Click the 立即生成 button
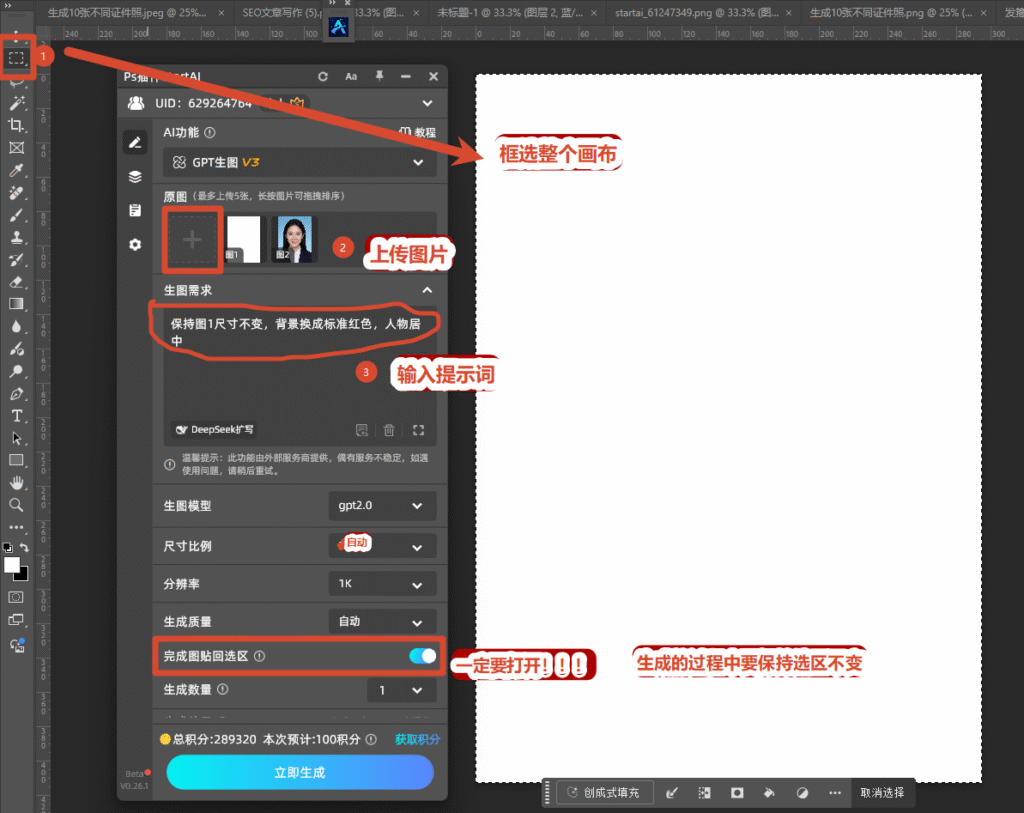The image size is (1024, 813). tap(300, 773)
